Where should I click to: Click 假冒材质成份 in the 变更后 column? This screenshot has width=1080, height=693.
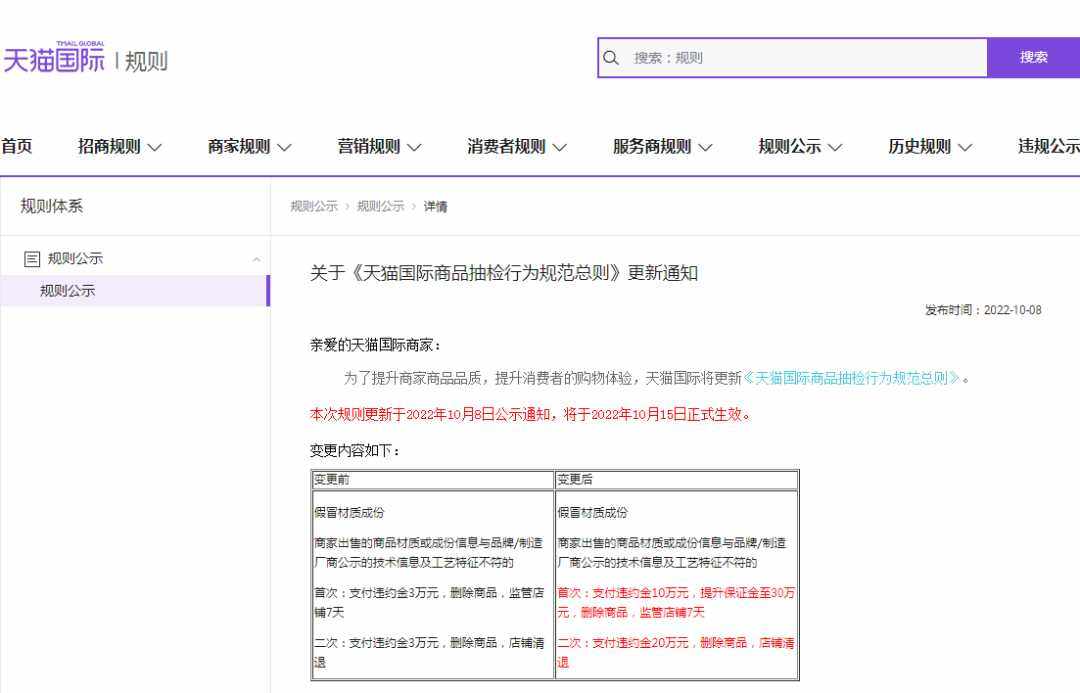592,513
